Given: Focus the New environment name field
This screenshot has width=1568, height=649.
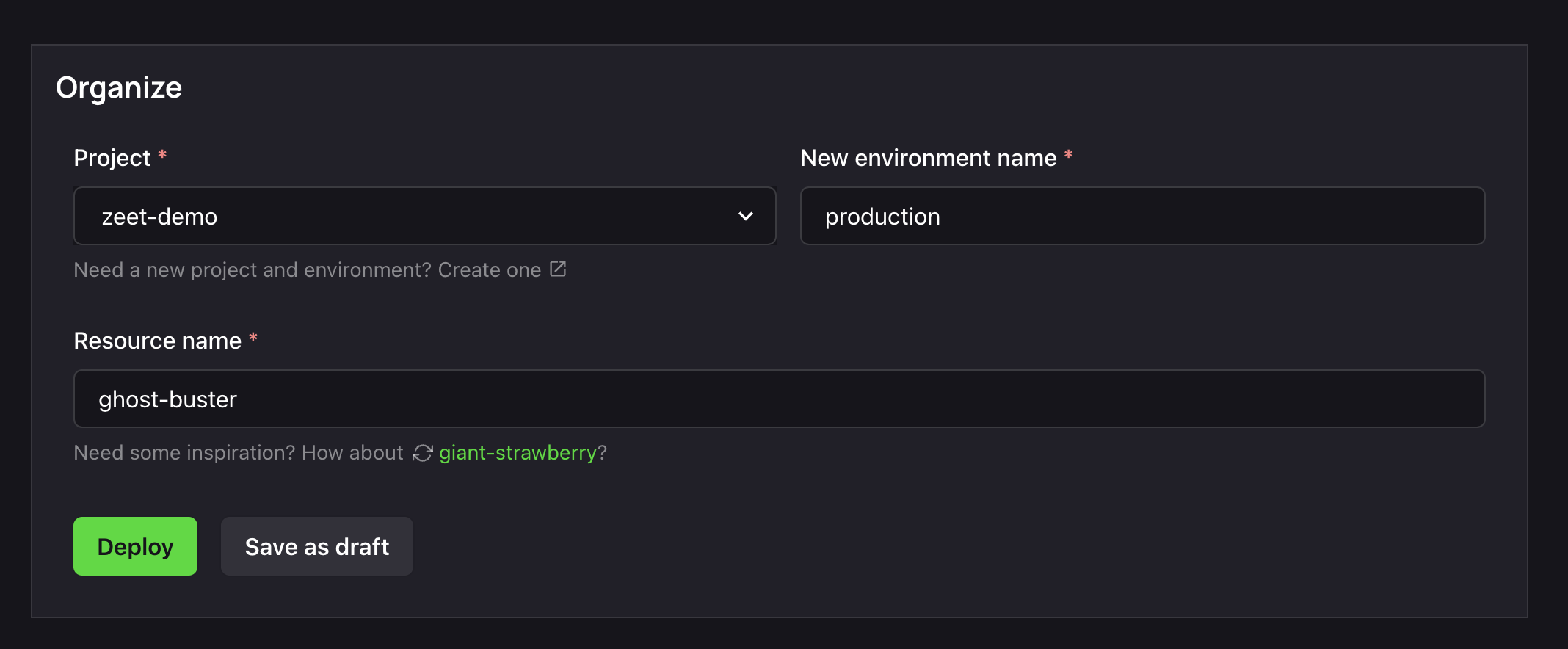Looking at the screenshot, I should [1142, 216].
